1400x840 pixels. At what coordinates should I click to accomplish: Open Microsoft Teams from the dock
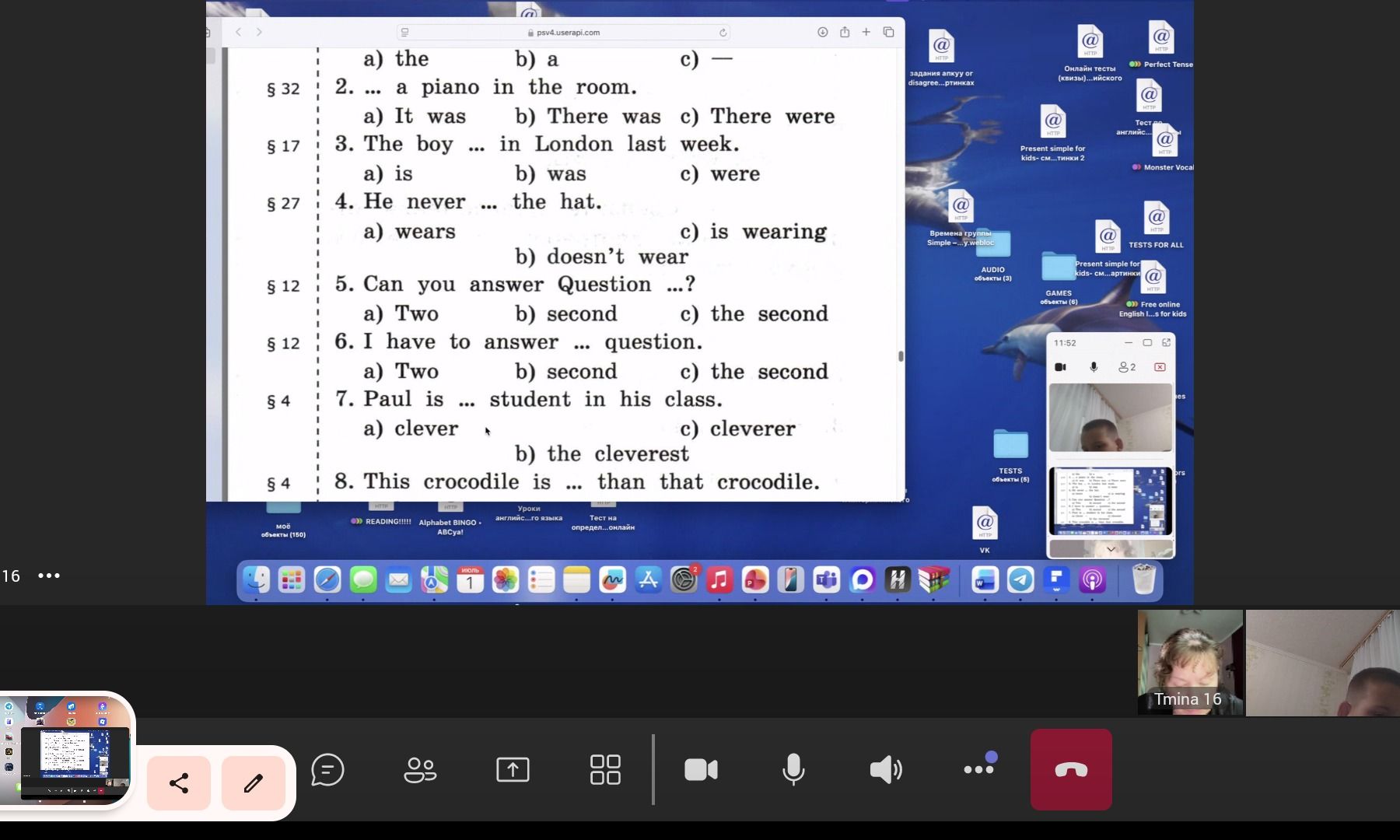pyautogui.click(x=826, y=579)
